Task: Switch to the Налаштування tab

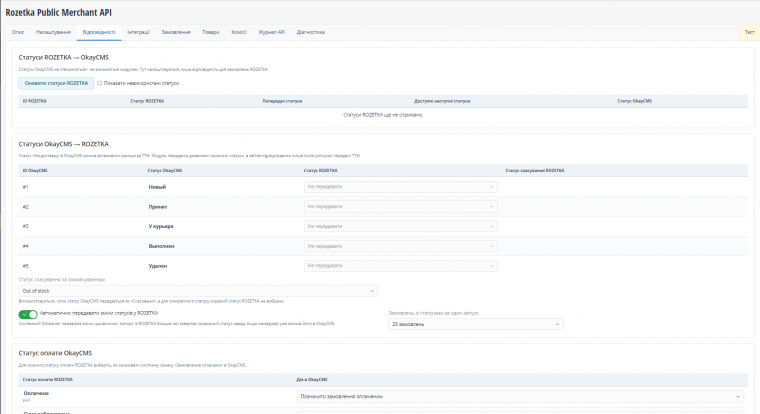Action: click(x=53, y=32)
